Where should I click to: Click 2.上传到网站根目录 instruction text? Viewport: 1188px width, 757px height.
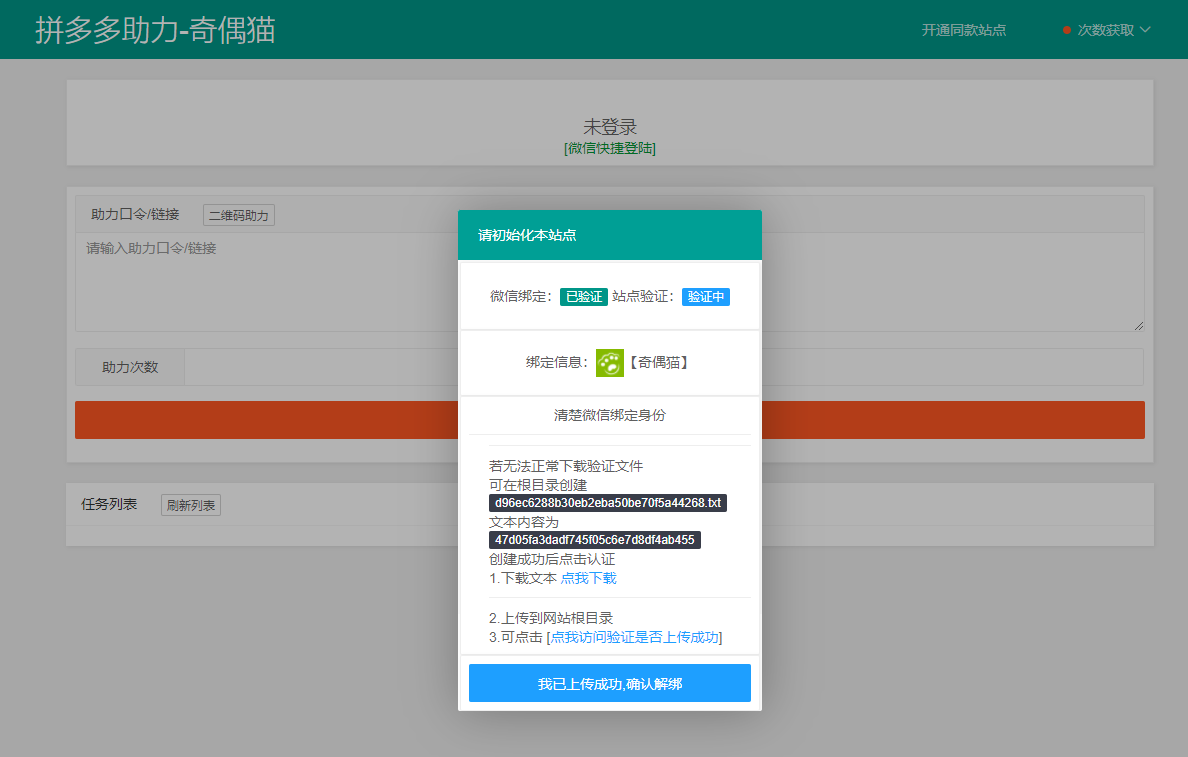551,618
